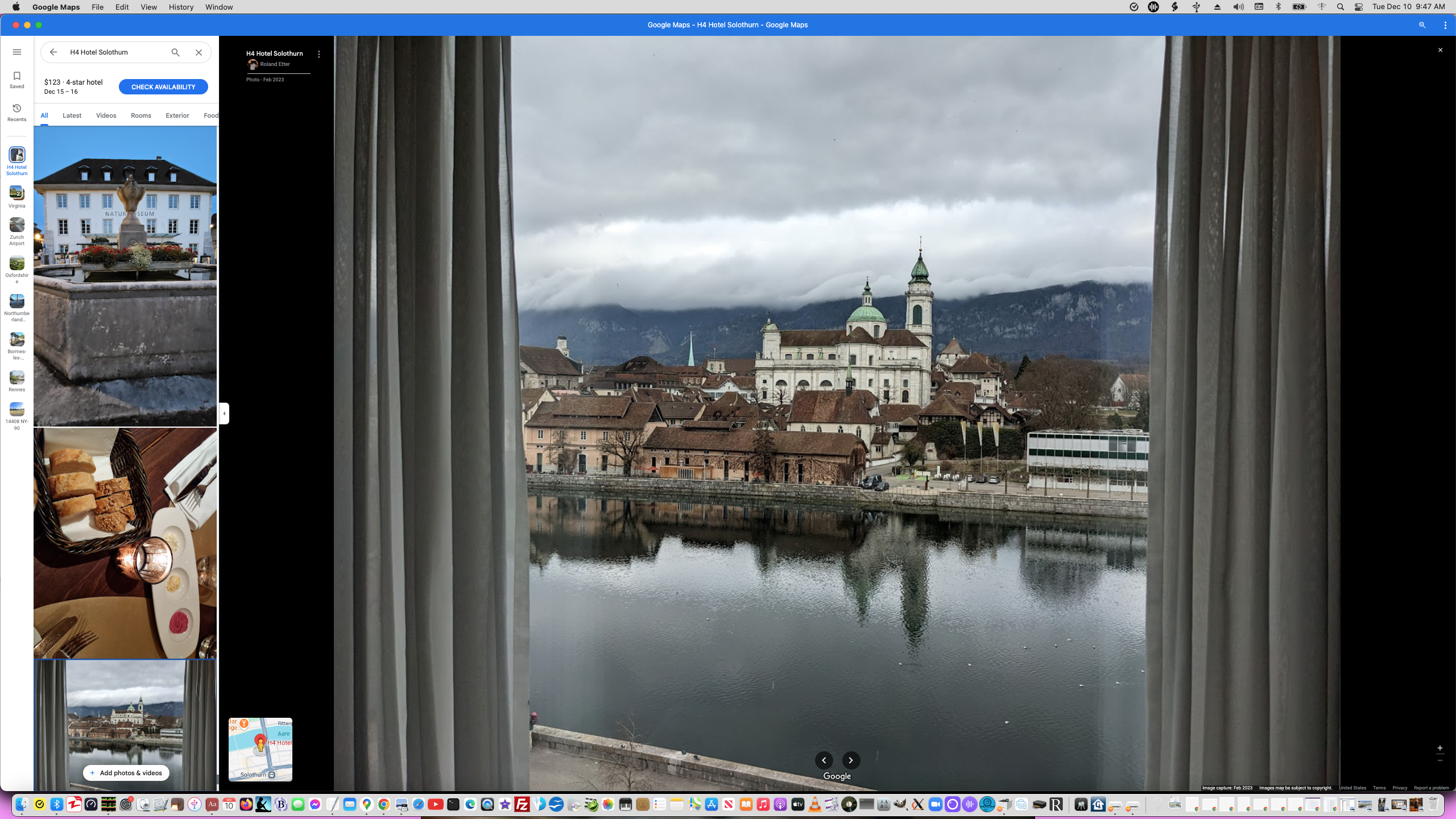
Task: Click the Saved bookmark icon
Action: coord(17,79)
